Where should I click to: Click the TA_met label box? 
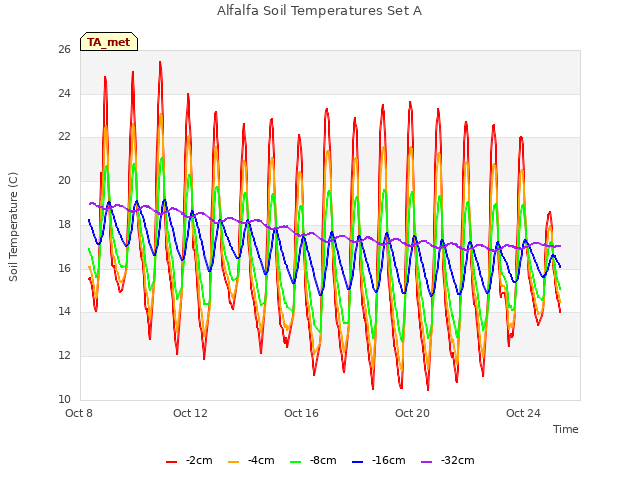click(109, 42)
